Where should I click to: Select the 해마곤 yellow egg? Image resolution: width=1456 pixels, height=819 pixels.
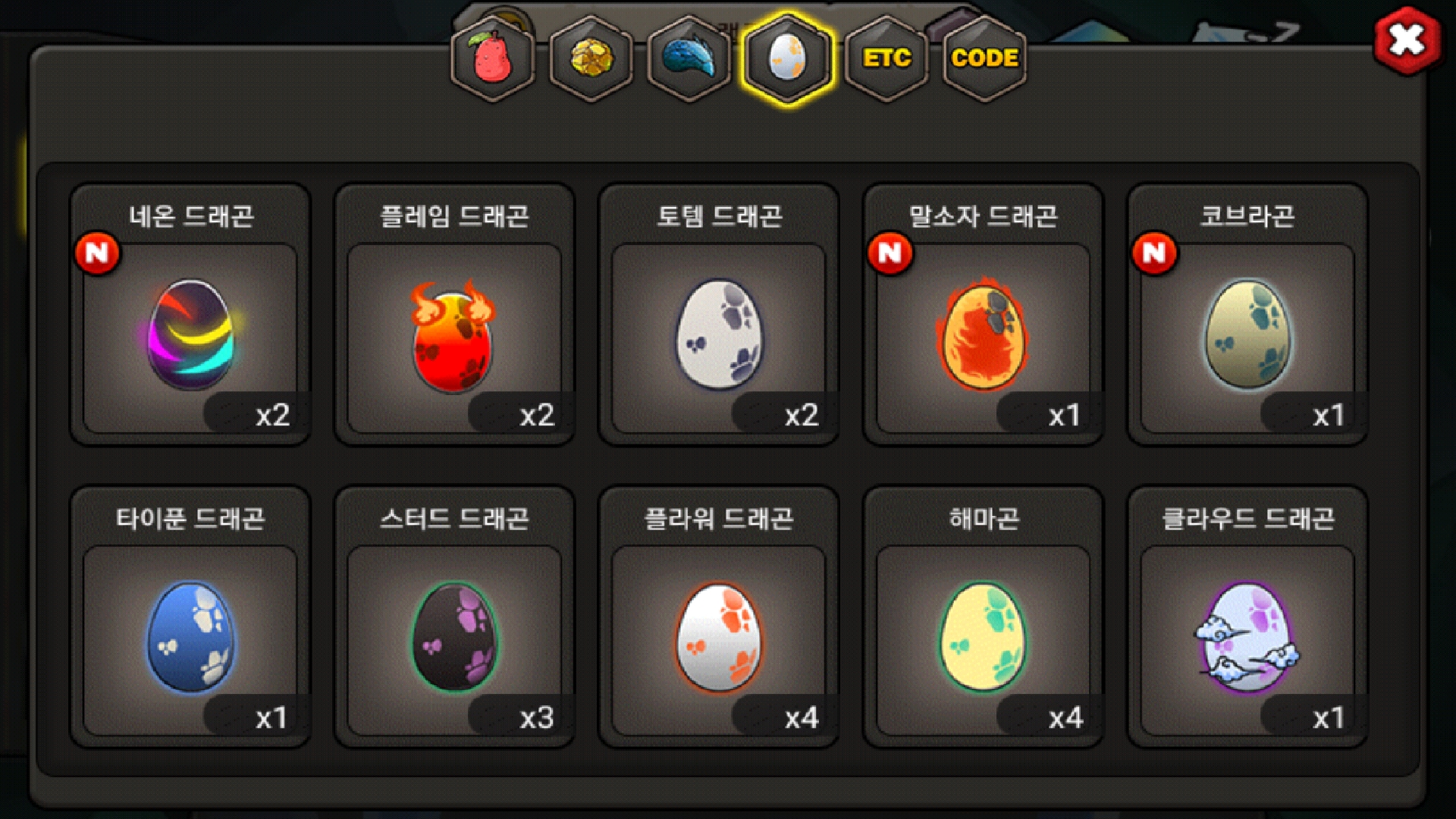pos(983,637)
